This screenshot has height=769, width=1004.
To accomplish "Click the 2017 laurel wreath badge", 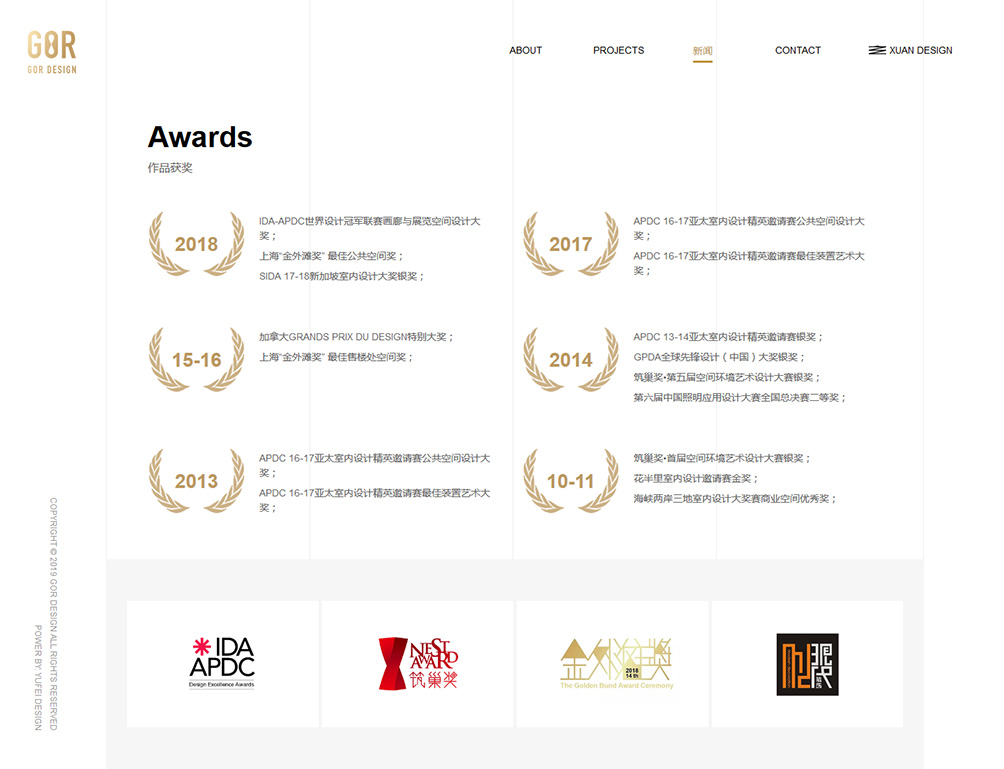I will tap(570, 244).
